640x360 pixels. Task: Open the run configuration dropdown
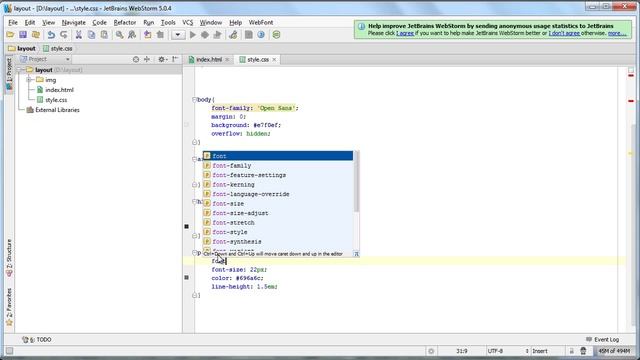pyautogui.click(x=178, y=35)
